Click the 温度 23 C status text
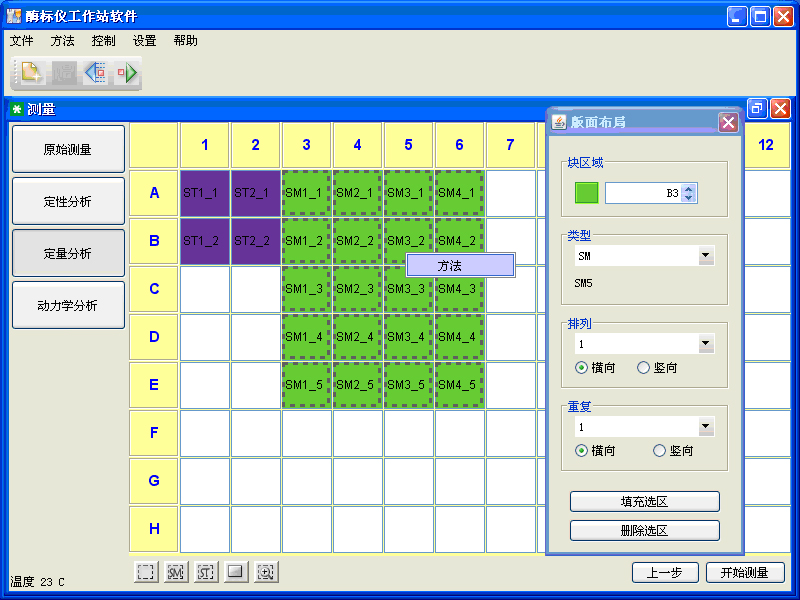This screenshot has height=600, width=800. (37, 582)
